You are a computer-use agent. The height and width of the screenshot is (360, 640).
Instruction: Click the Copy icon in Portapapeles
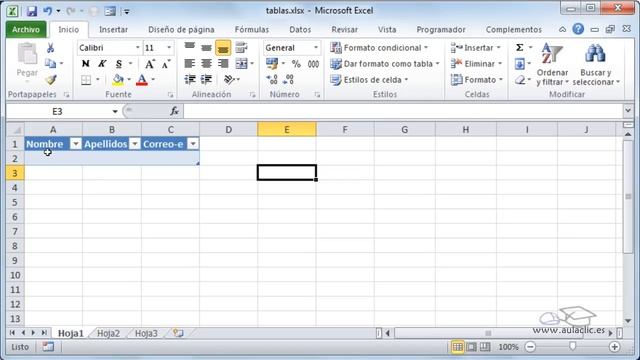(51, 63)
